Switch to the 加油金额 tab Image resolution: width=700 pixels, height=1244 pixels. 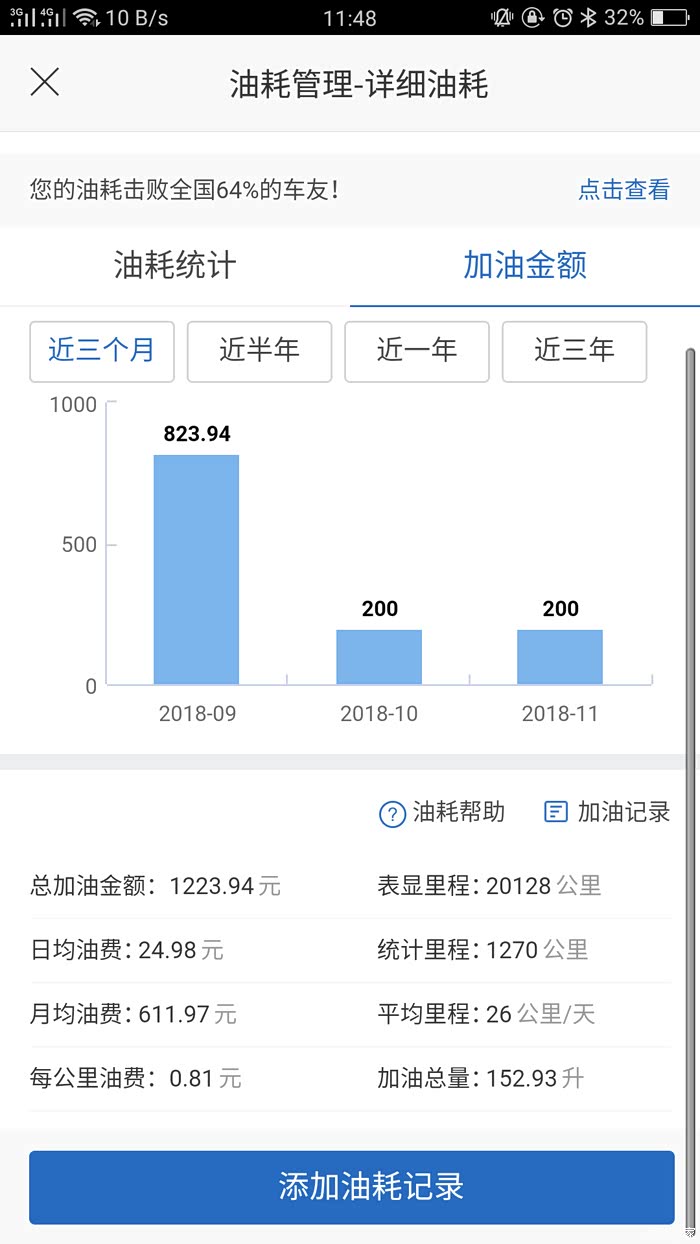525,266
